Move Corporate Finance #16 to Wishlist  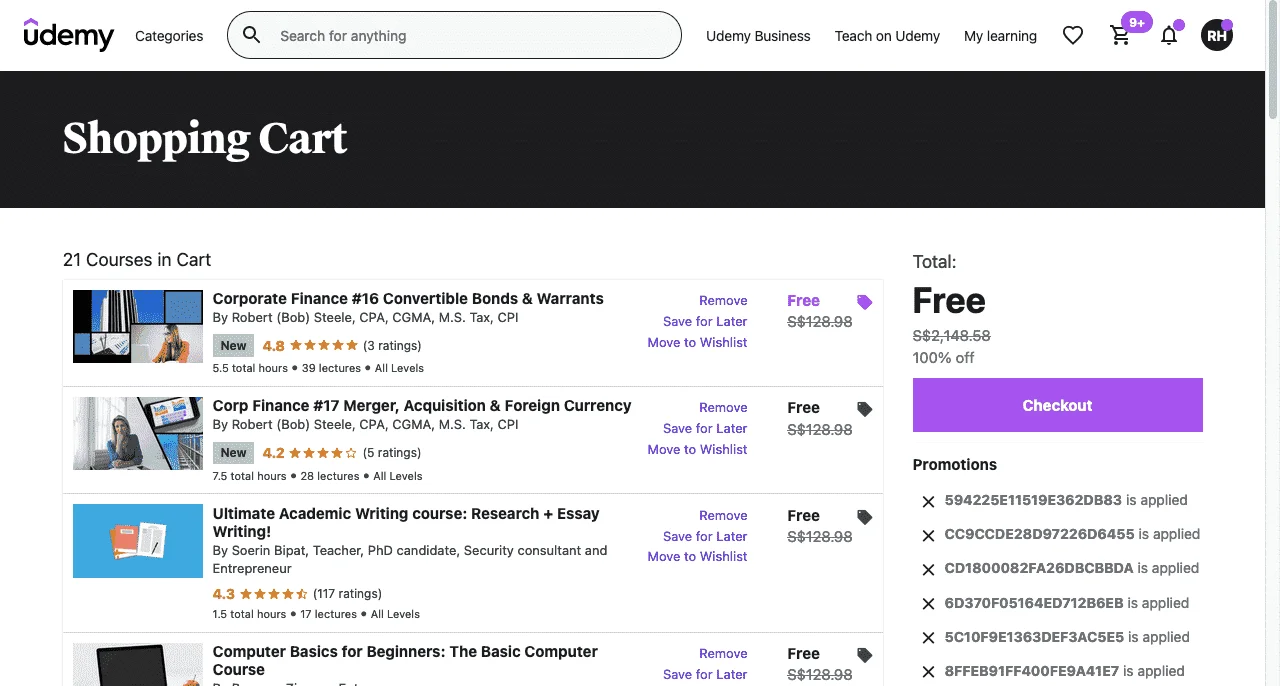697,342
